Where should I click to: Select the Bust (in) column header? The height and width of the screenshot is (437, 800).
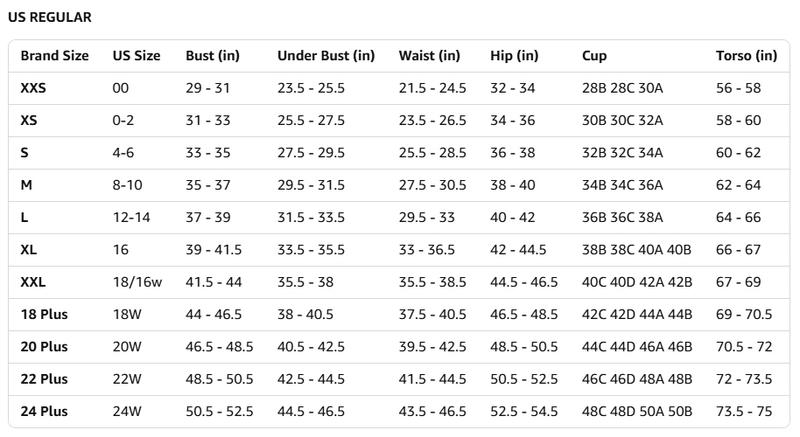click(x=212, y=56)
